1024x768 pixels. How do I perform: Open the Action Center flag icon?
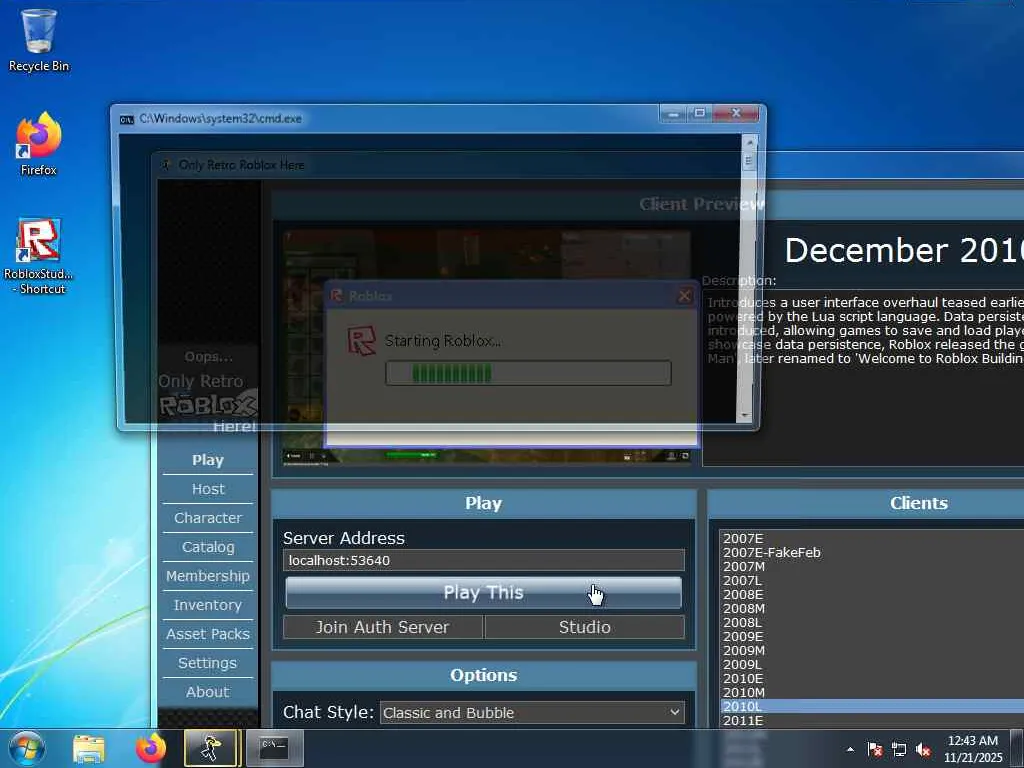874,749
